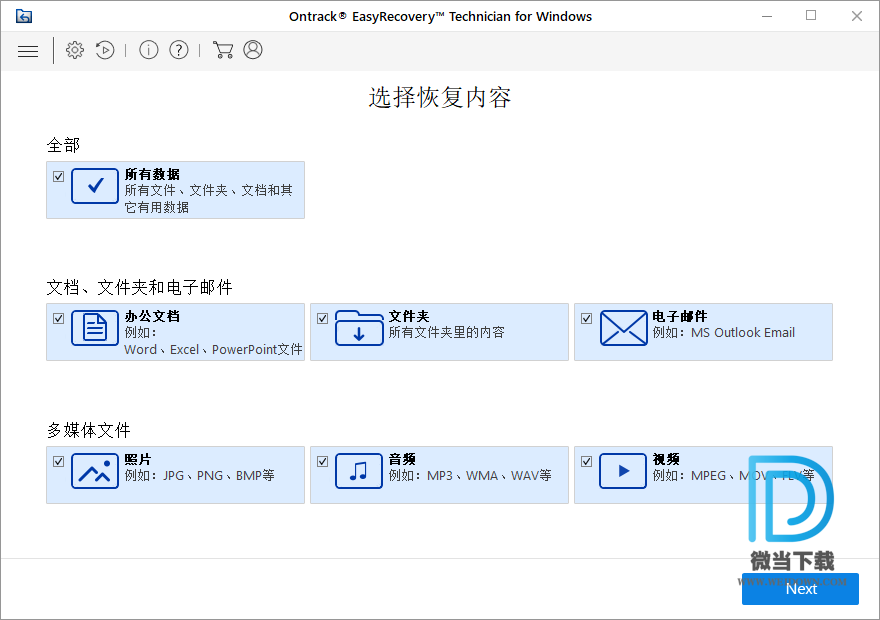Click the 音频 music note icon
880x620 pixels.
point(359,471)
